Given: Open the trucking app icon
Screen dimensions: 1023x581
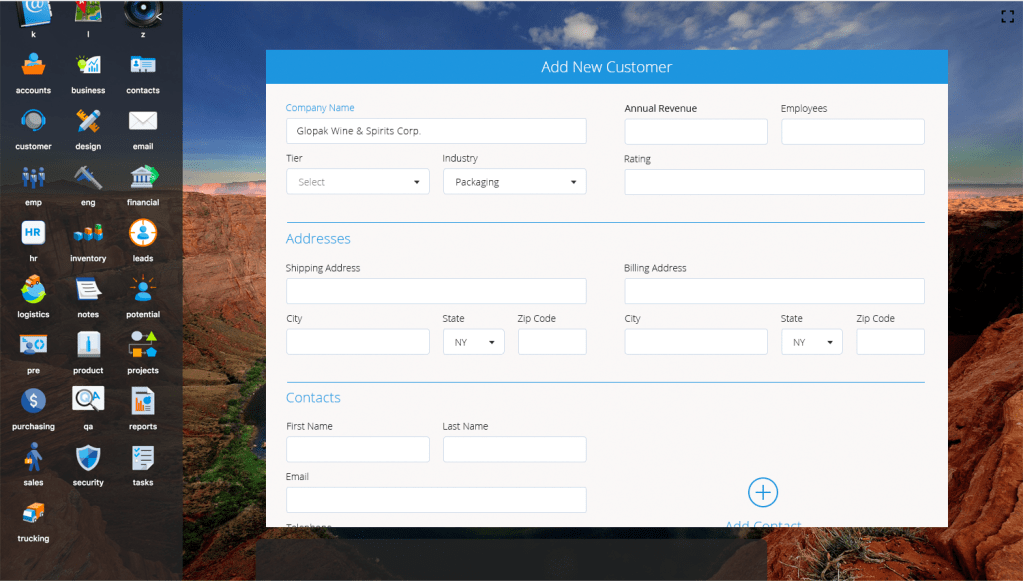Looking at the screenshot, I should pyautogui.click(x=33, y=514).
